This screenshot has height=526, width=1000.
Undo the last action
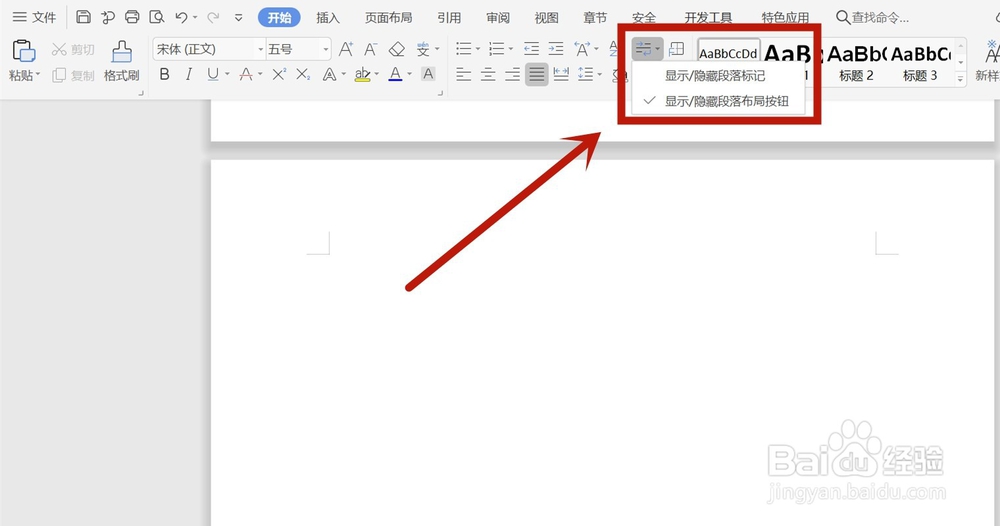point(182,17)
